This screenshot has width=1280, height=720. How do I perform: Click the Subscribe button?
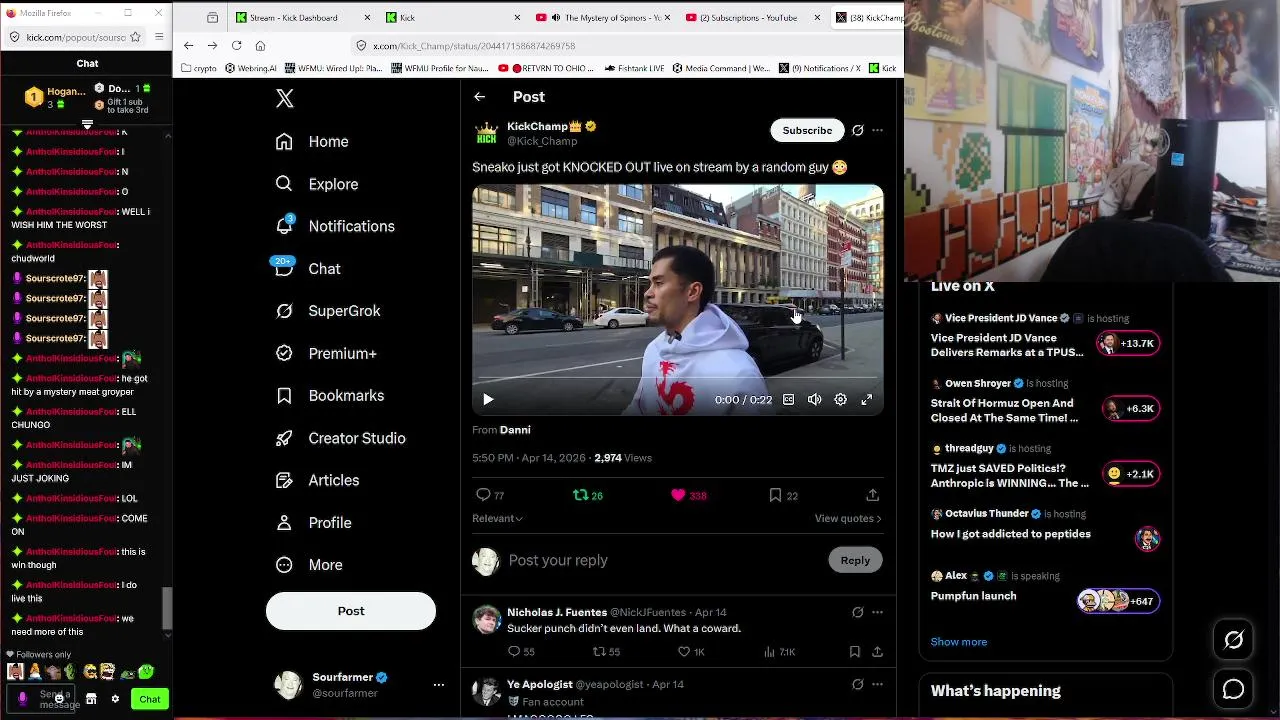pos(807,130)
